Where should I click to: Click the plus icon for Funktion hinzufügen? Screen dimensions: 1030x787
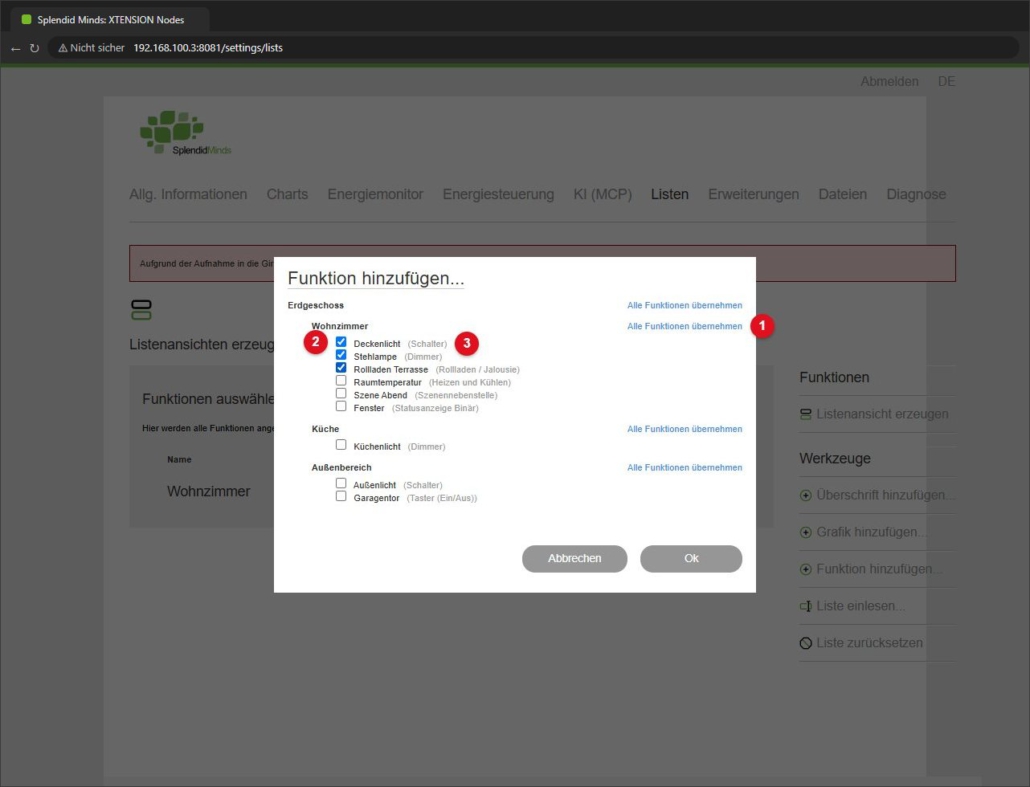pyautogui.click(x=805, y=569)
